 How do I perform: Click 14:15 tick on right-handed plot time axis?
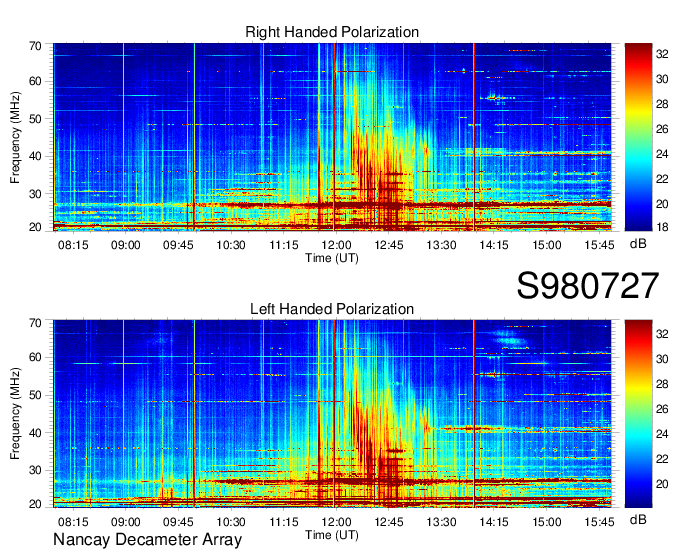click(x=494, y=245)
